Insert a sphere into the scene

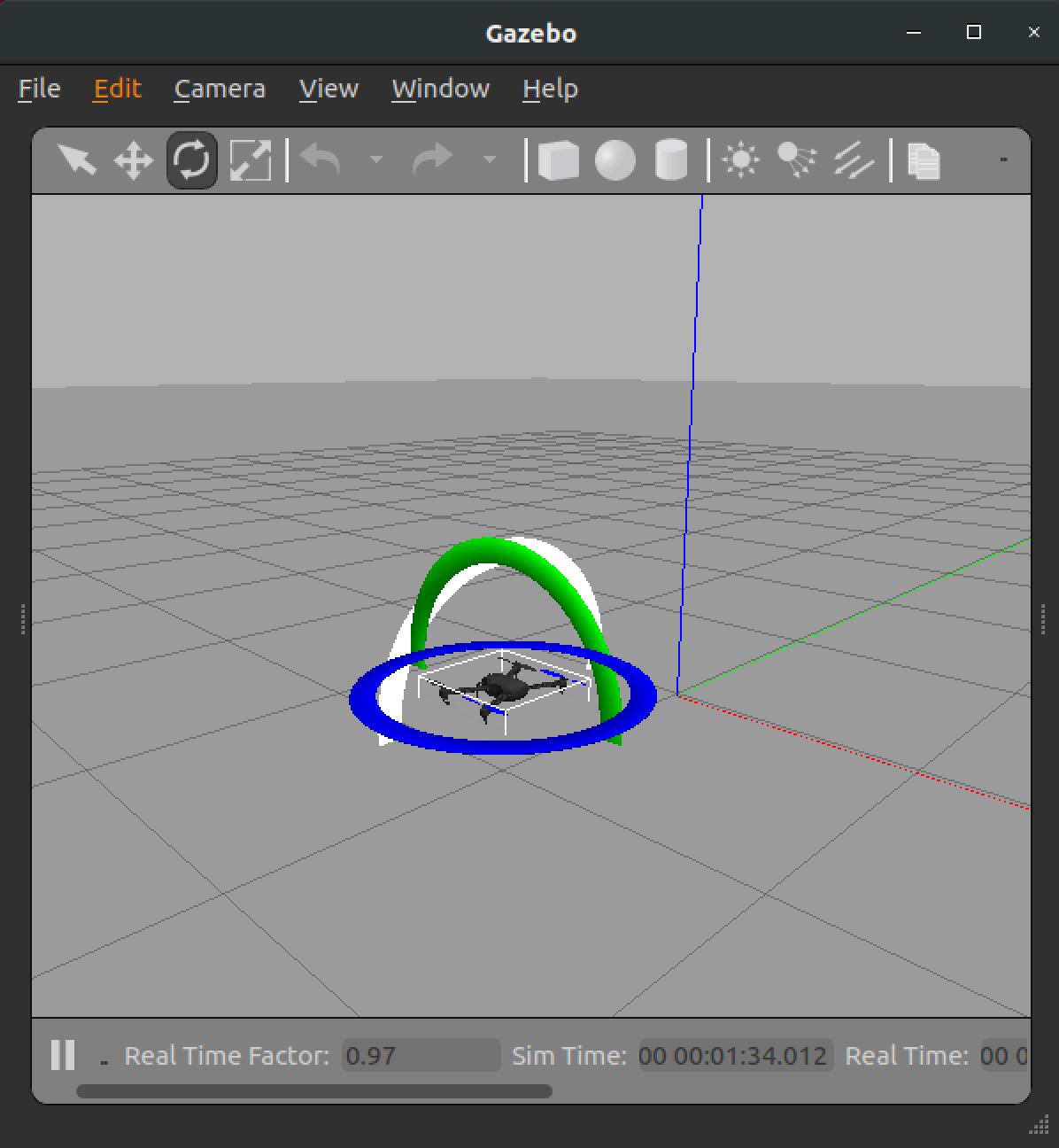point(615,160)
